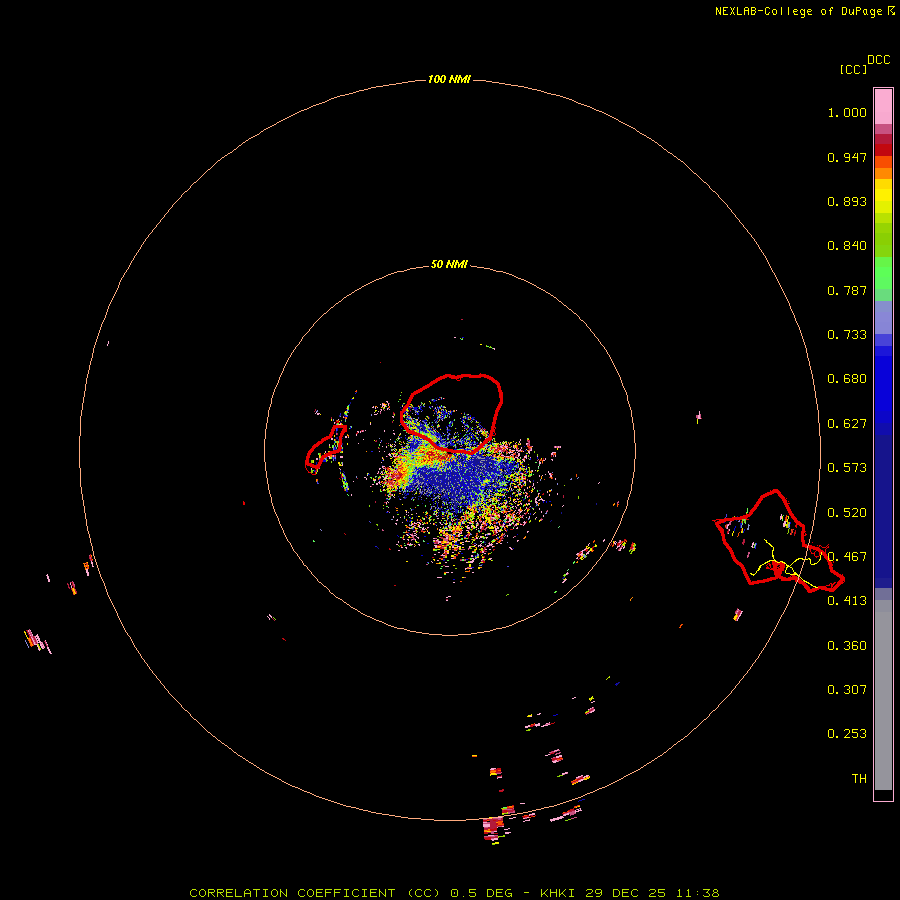The height and width of the screenshot is (900, 900).
Task: Click the 0.573 scale value
Action: click(847, 468)
